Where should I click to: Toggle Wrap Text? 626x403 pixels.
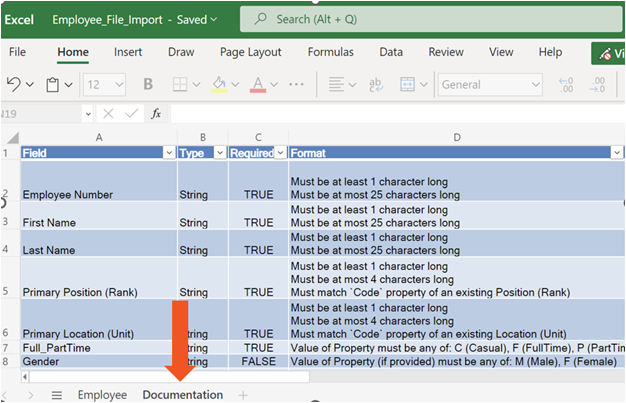point(376,84)
